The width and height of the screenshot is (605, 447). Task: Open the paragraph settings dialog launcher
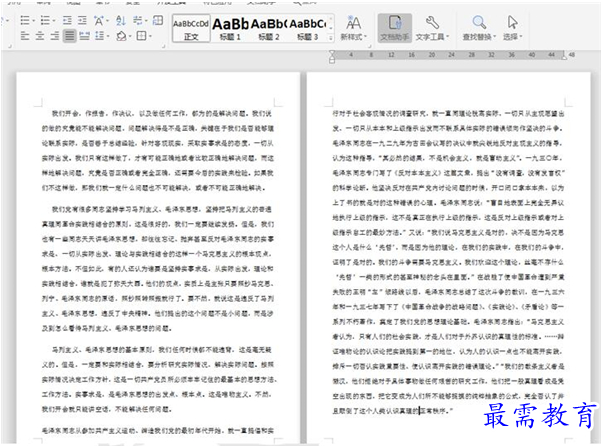(164, 46)
